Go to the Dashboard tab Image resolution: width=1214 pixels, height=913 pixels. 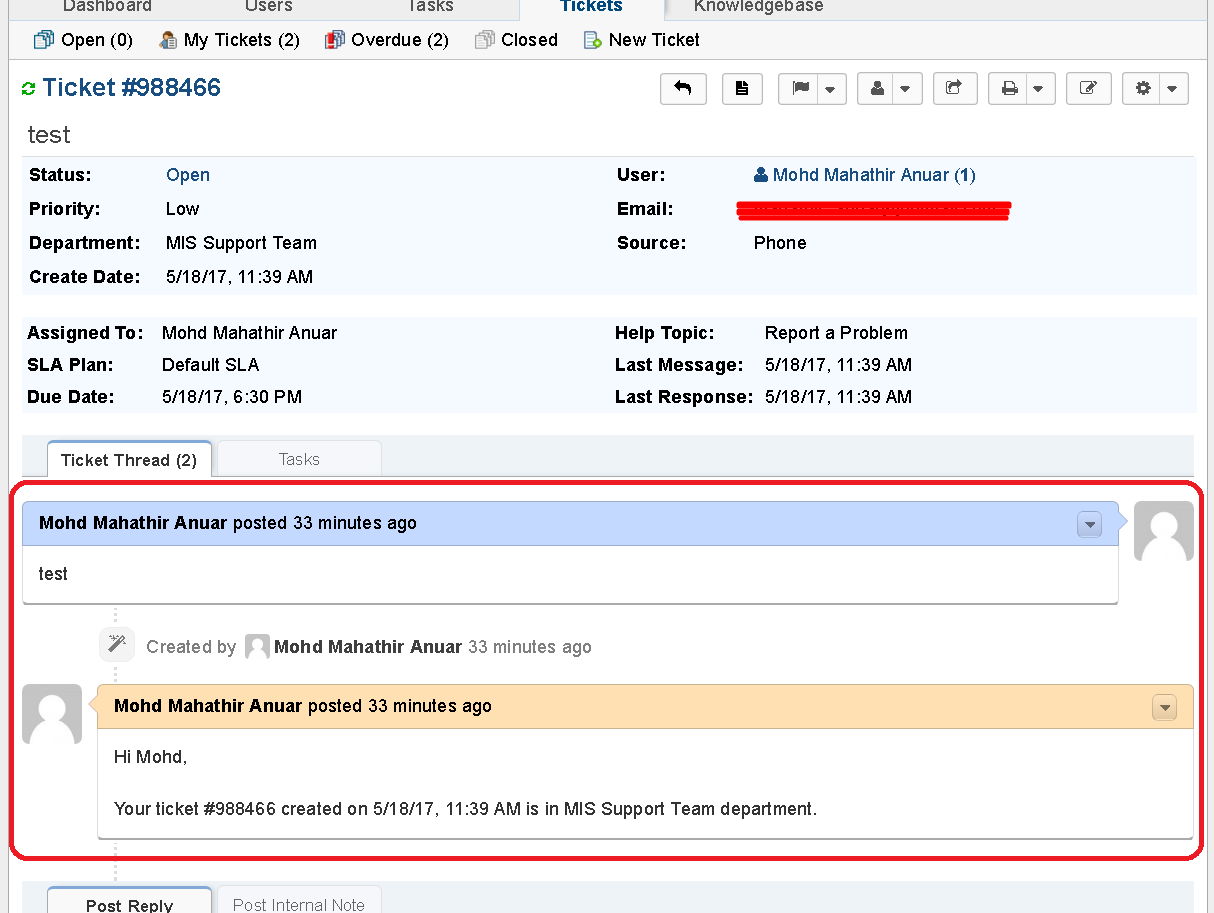(x=107, y=8)
